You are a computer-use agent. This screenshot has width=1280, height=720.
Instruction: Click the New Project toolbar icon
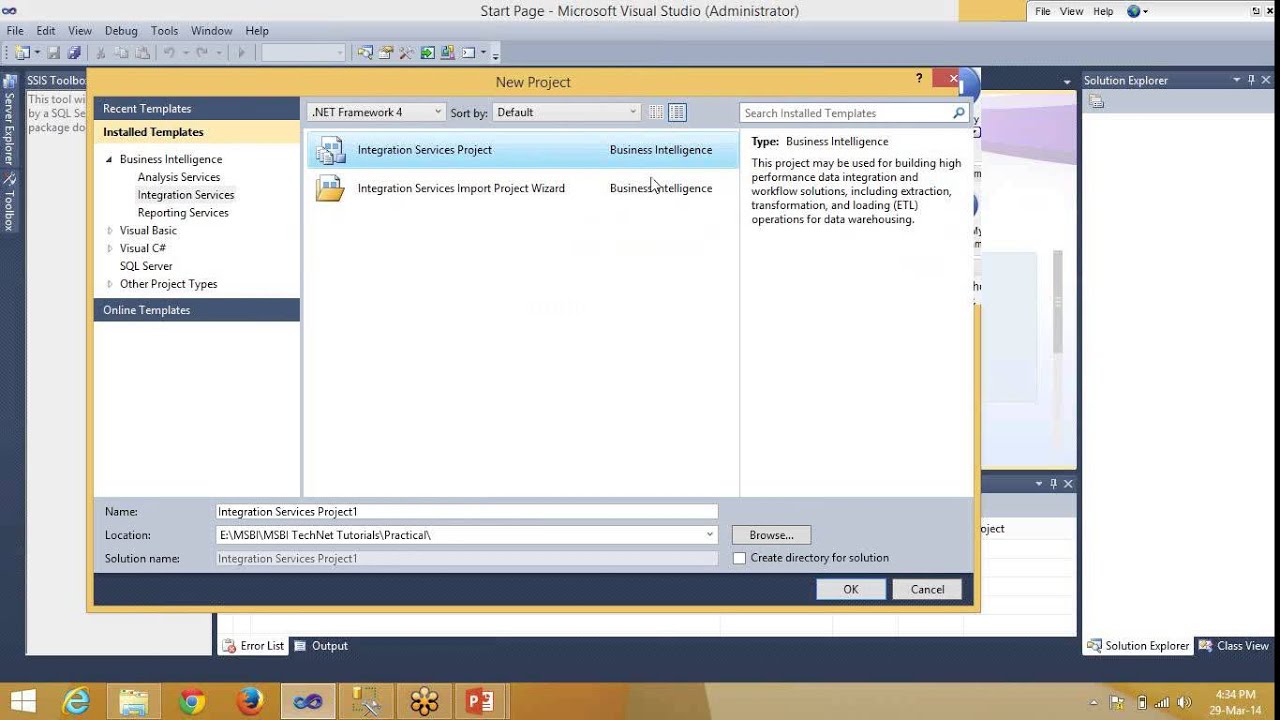point(21,52)
